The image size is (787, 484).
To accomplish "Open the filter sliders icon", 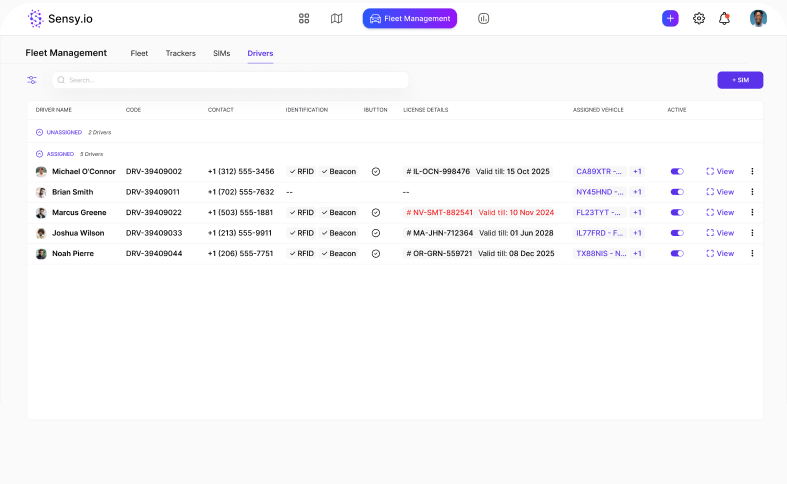I will coord(32,80).
